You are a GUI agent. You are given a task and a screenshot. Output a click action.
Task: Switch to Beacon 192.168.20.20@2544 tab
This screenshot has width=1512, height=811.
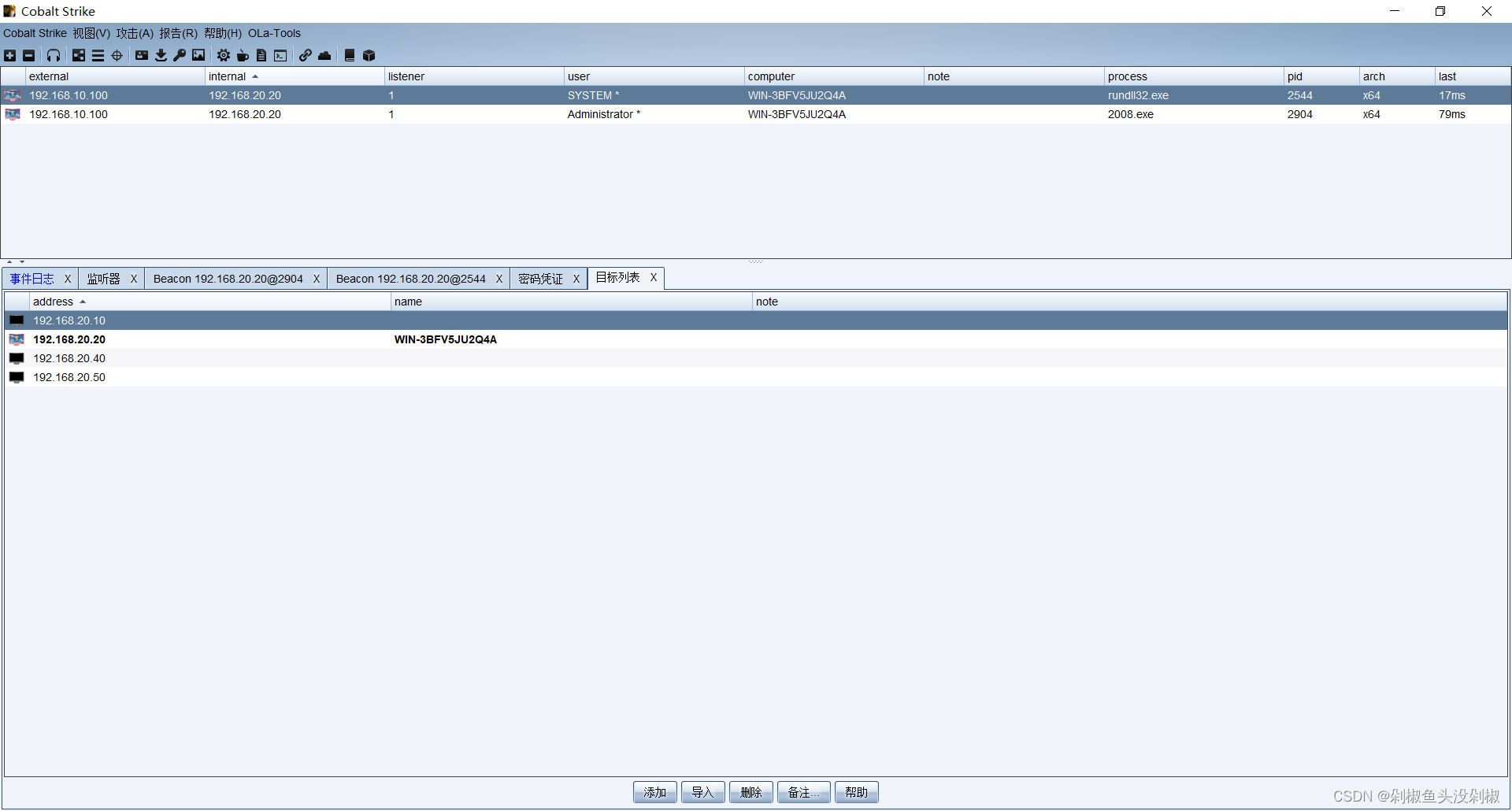coord(411,279)
